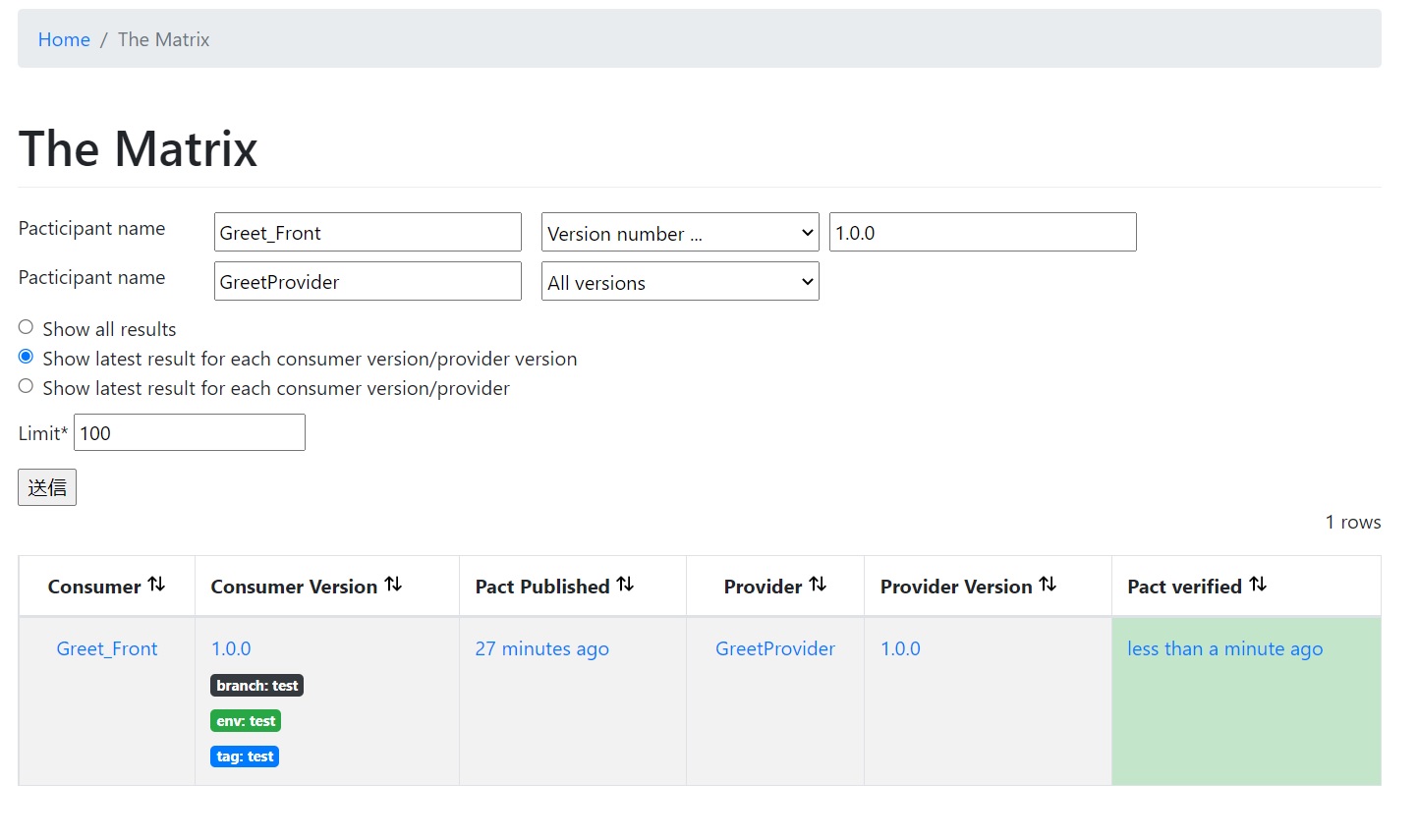
Task: Open the 'less than a minute ago' verification link
Action: tap(1224, 648)
